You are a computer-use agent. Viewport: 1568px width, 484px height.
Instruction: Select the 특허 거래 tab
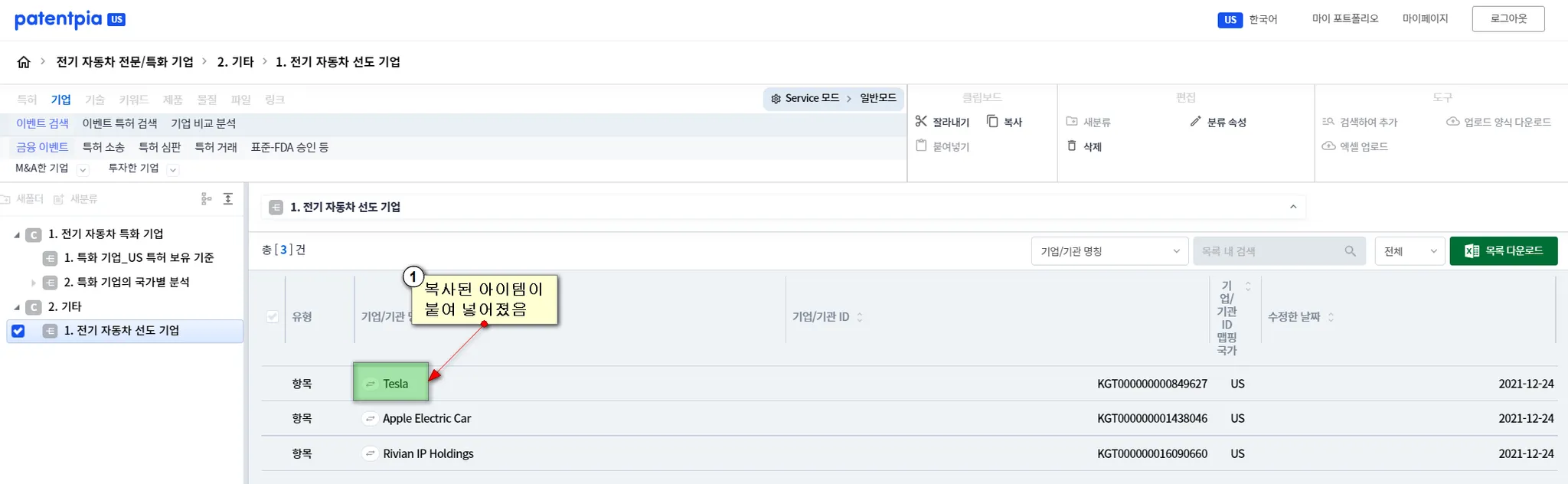tap(216, 147)
